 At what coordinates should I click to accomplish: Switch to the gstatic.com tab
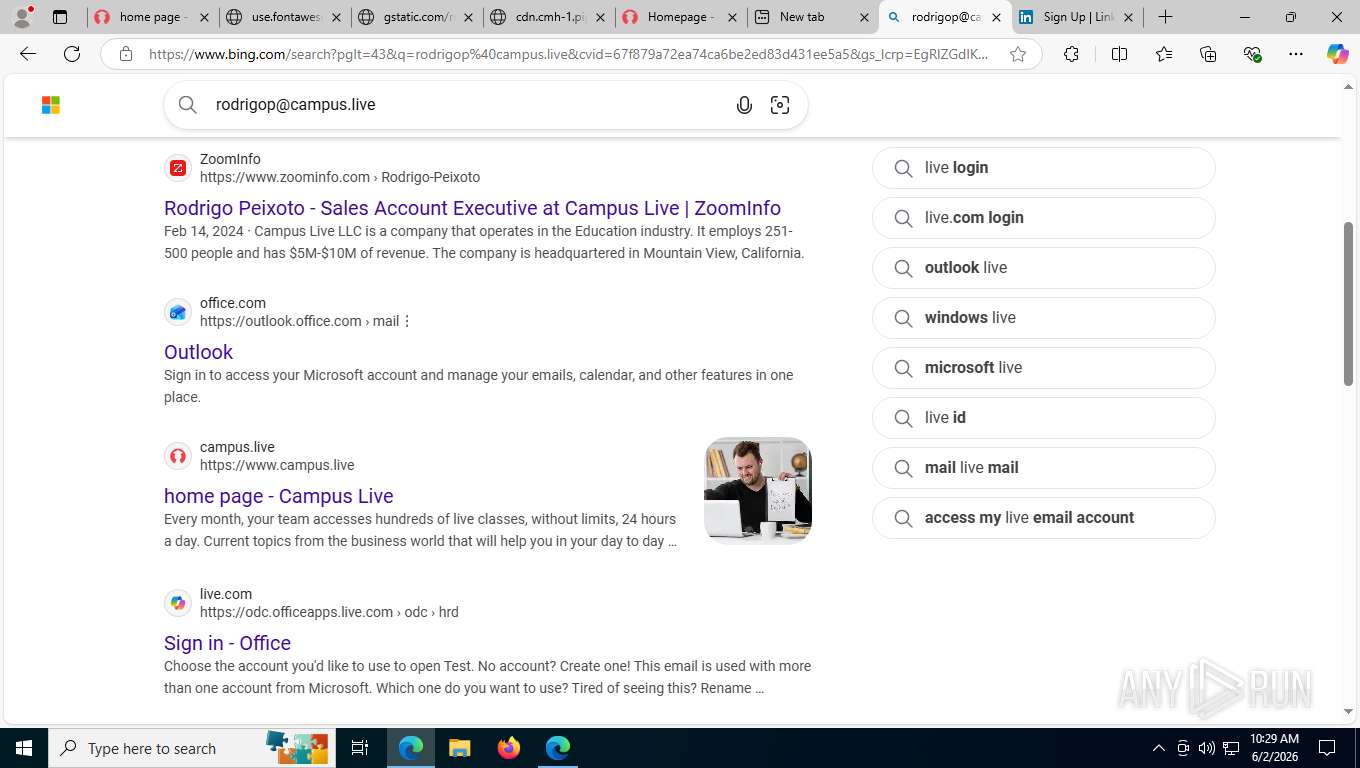[x=415, y=17]
